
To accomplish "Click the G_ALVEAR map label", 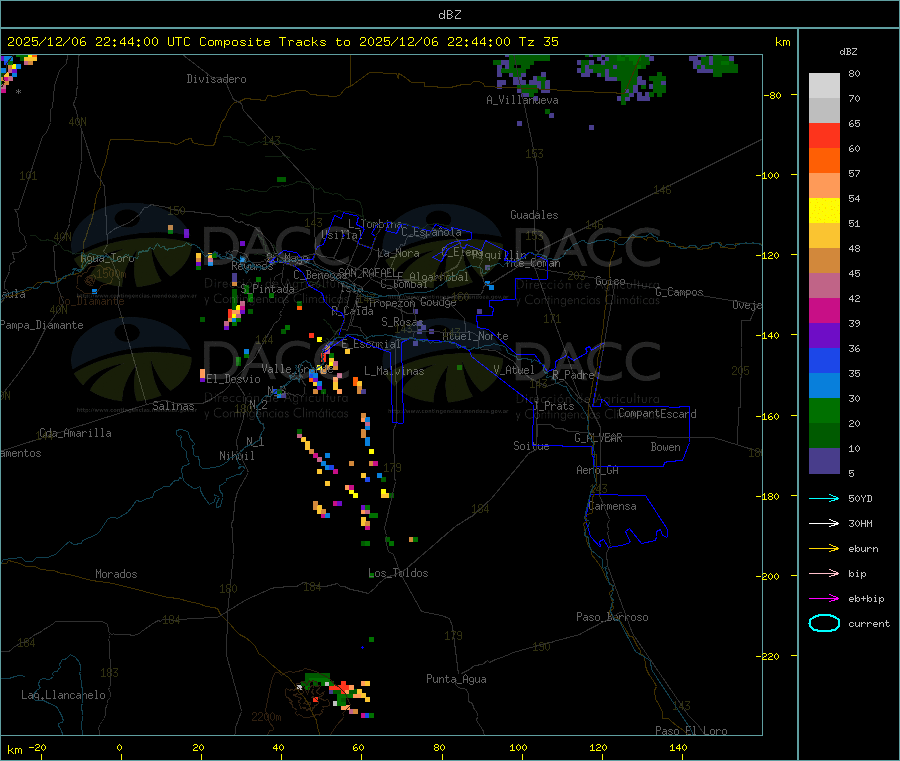I will (598, 438).
